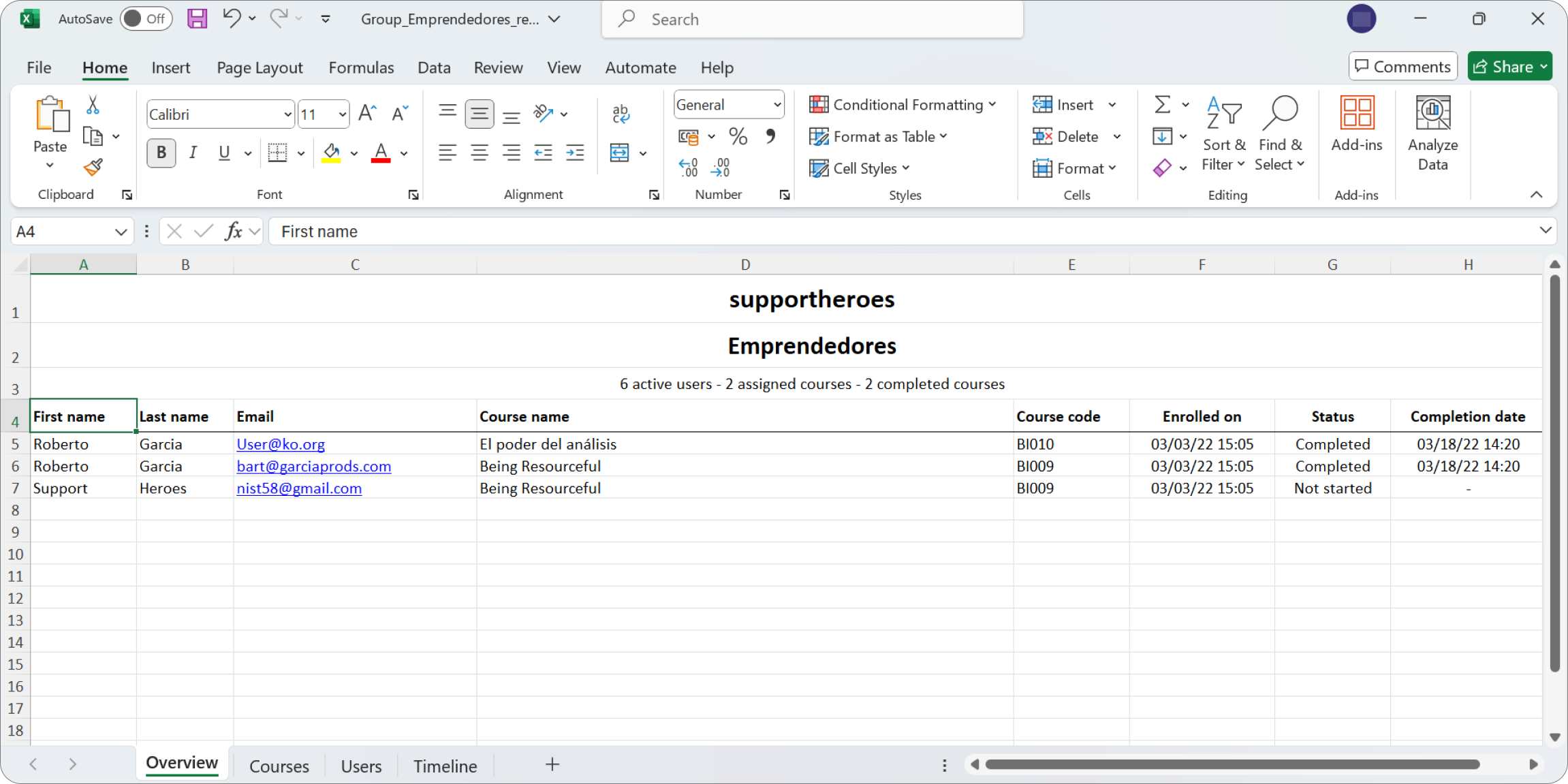Click the Merge & Center icon
The image size is (1568, 784).
click(x=619, y=153)
